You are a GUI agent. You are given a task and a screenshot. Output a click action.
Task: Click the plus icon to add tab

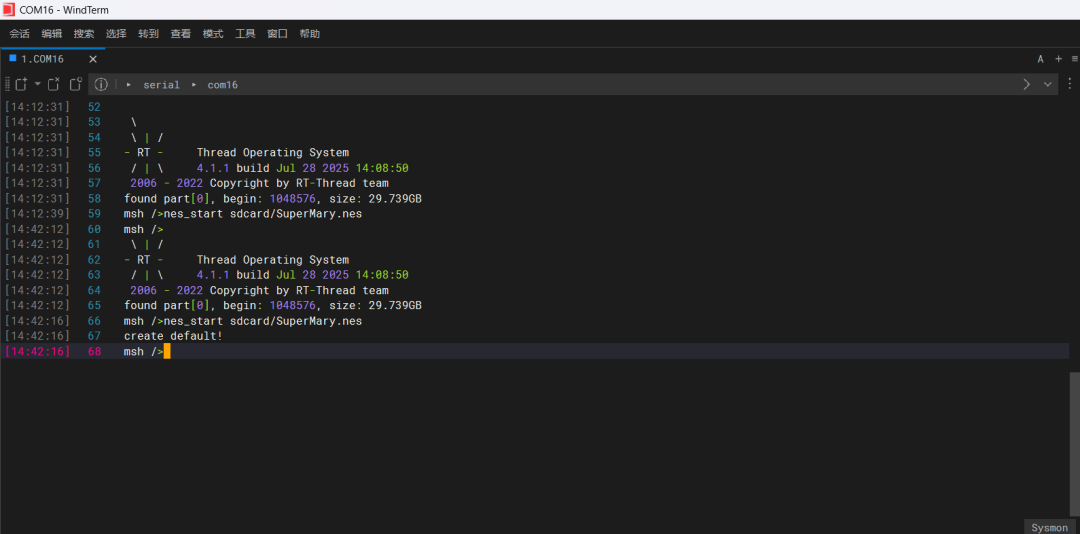pos(1059,59)
